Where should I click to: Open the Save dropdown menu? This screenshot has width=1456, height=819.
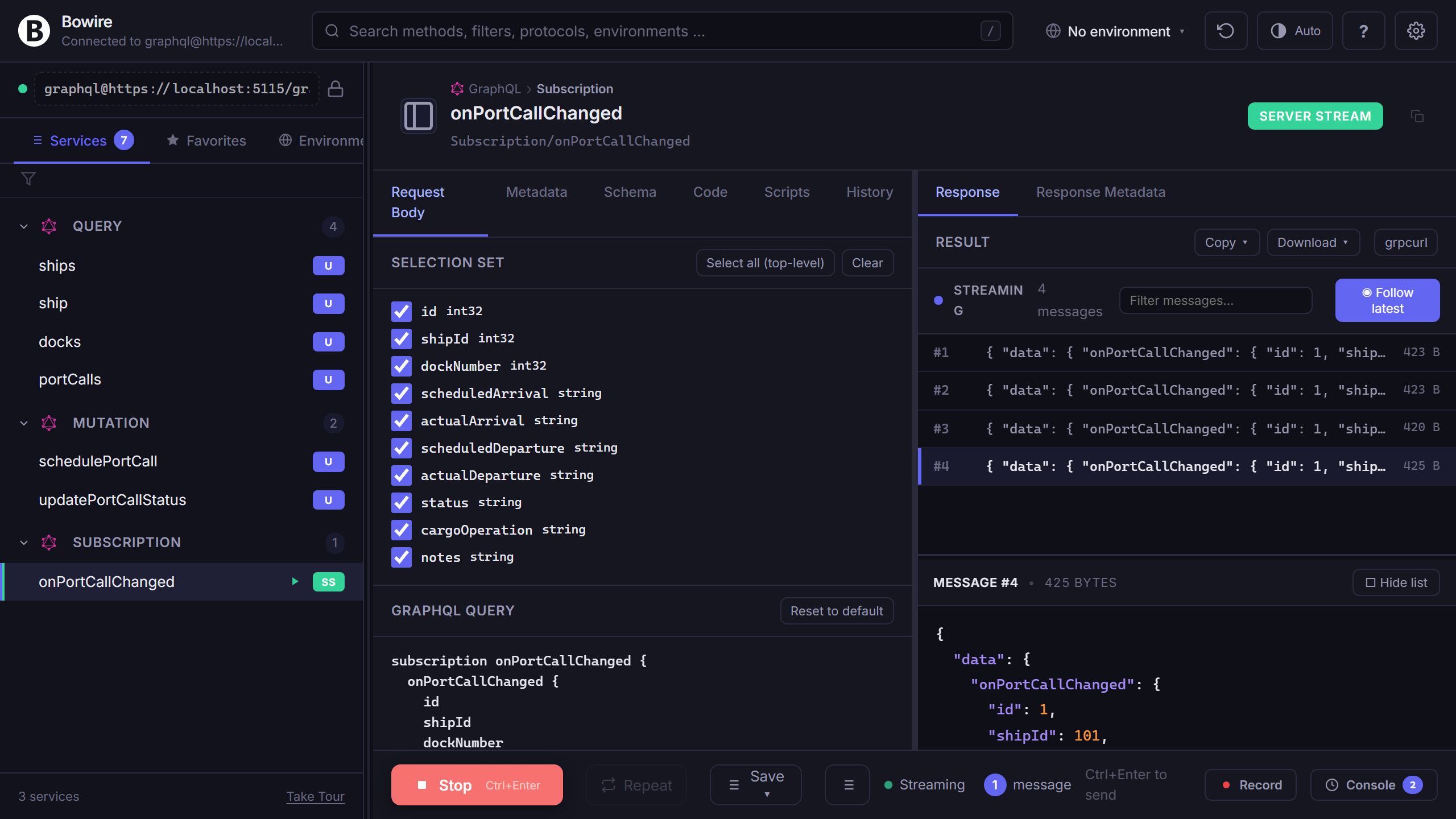756,785
